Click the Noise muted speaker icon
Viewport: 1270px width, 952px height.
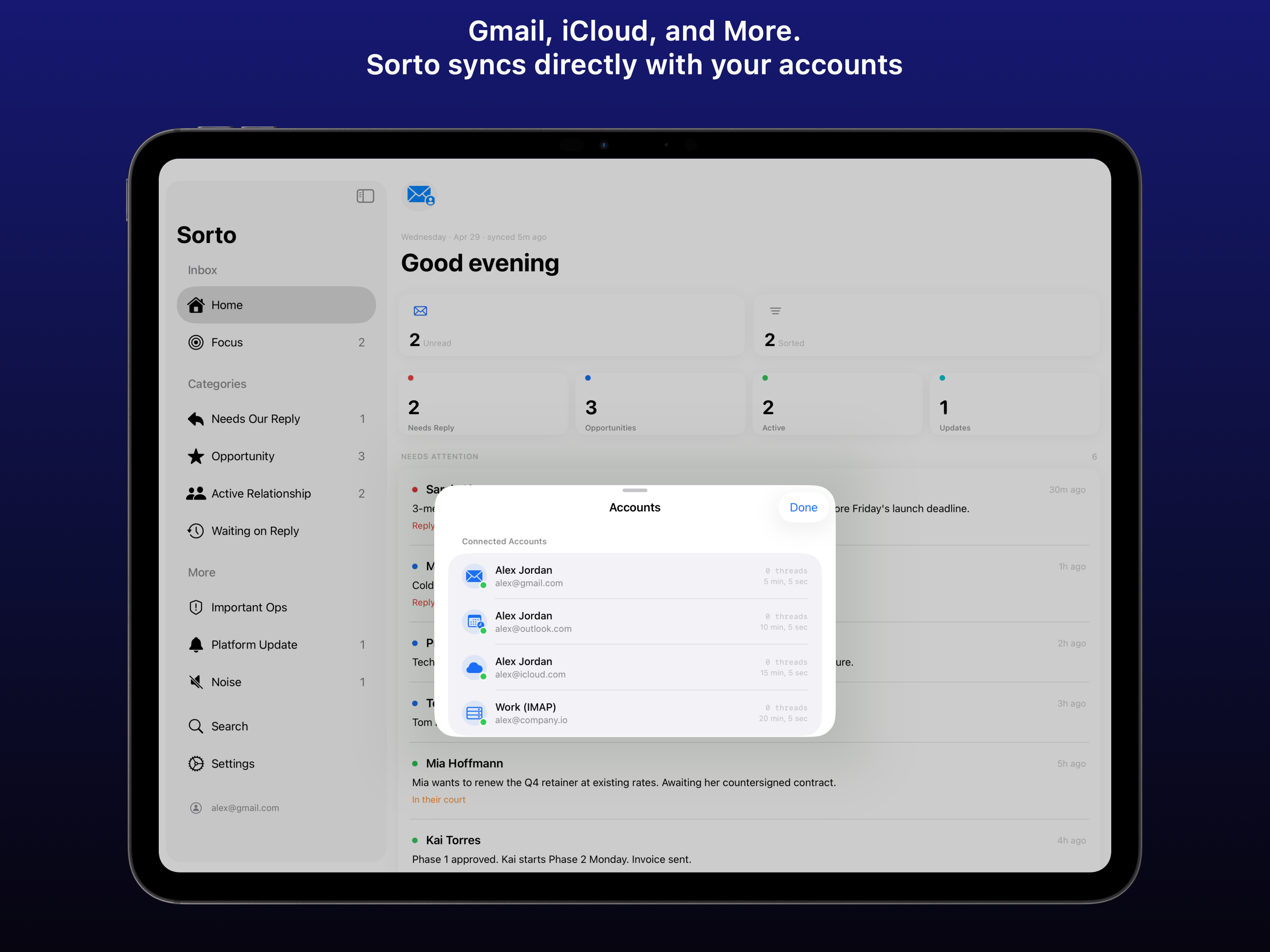(196, 682)
